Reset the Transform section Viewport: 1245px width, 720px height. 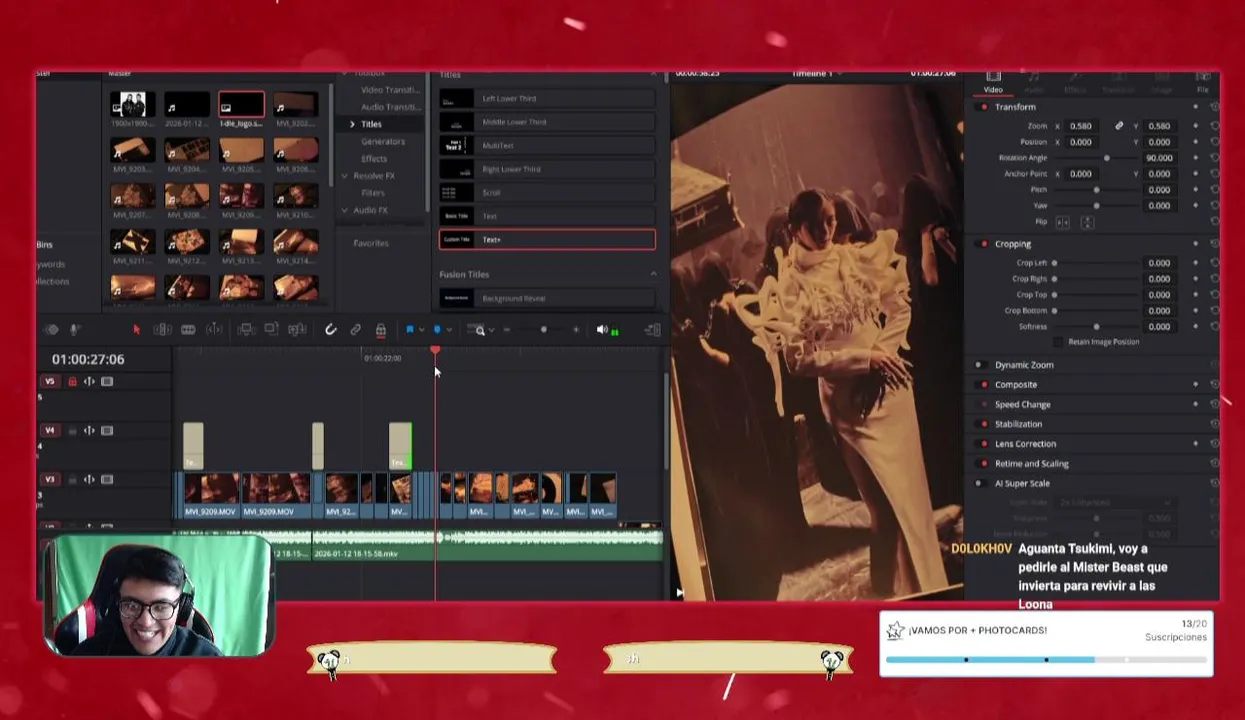tap(1214, 107)
